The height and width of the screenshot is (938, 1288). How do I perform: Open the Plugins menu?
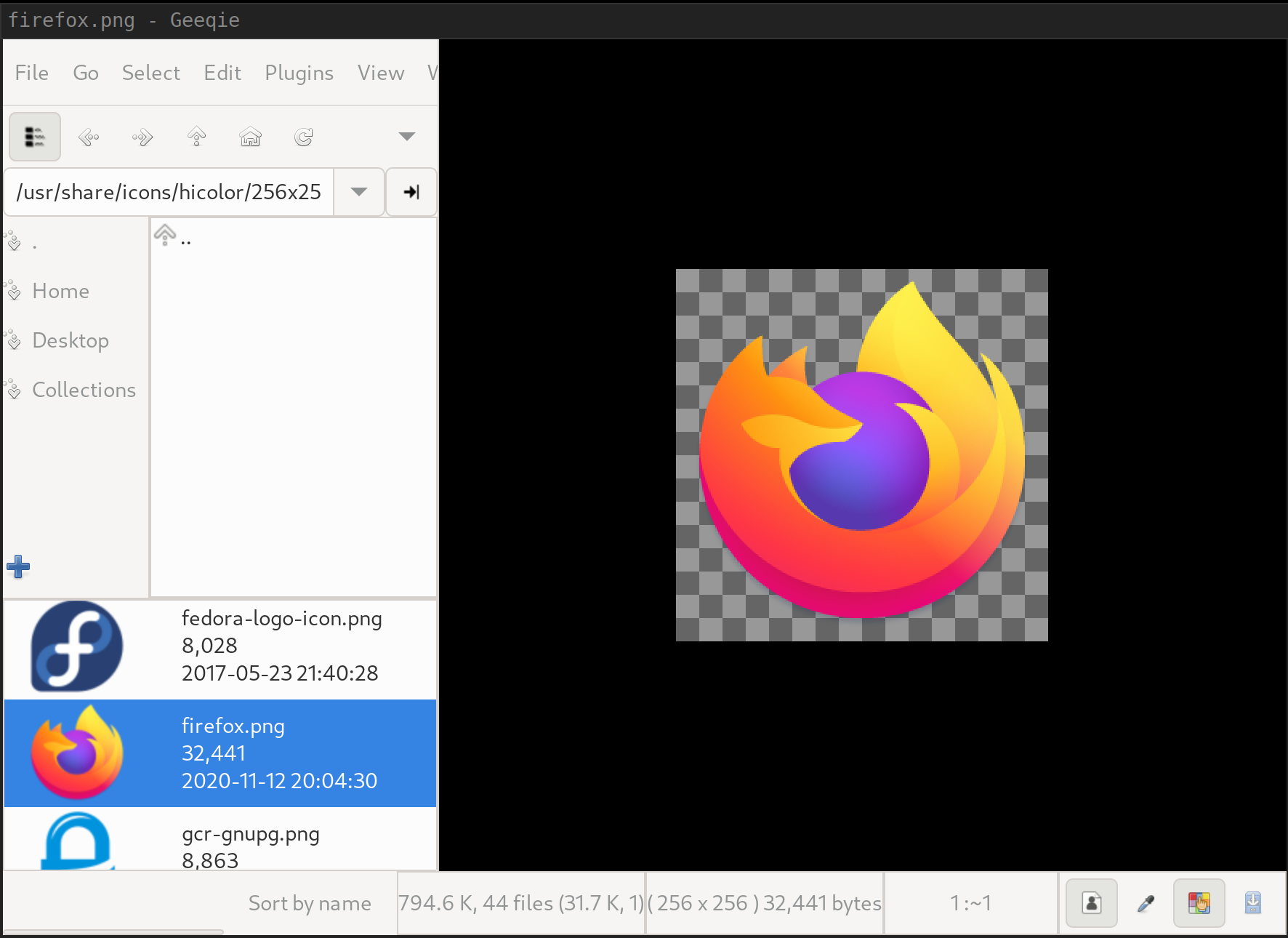[x=299, y=73]
